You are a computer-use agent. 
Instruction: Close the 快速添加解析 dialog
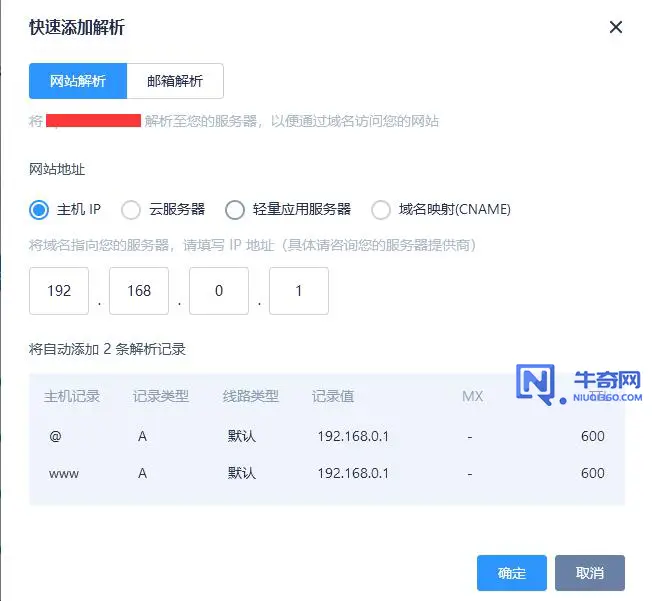[616, 27]
